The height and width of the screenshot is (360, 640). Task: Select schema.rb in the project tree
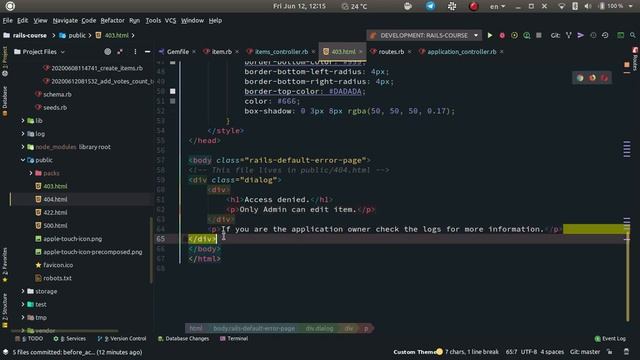click(57, 94)
